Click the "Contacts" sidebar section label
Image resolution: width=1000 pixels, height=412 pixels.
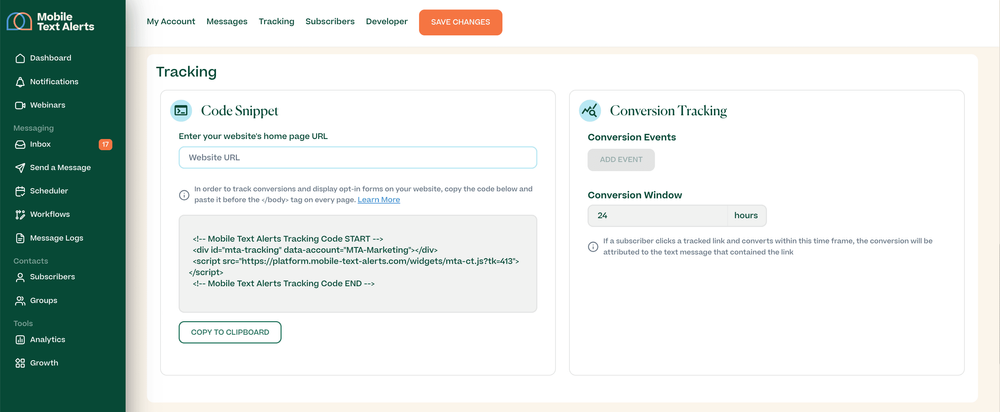click(x=31, y=261)
